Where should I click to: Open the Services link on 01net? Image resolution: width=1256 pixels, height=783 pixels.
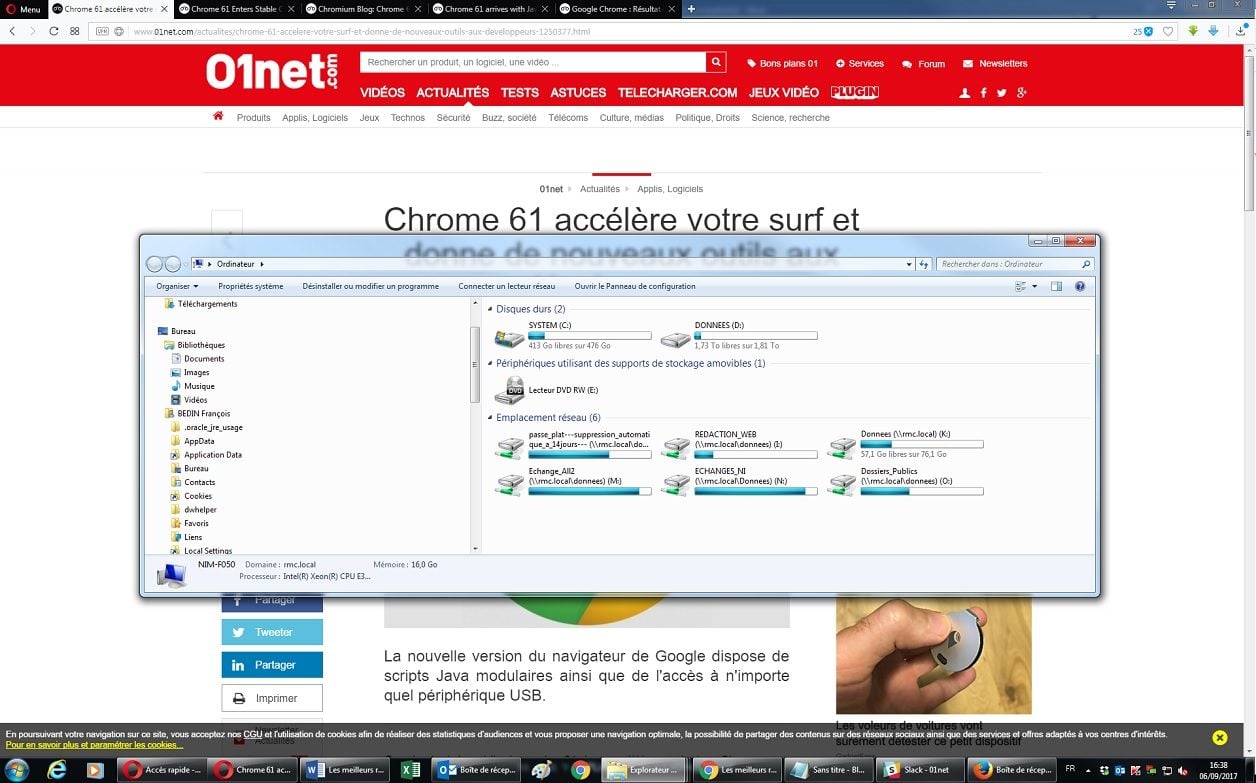click(x=860, y=63)
